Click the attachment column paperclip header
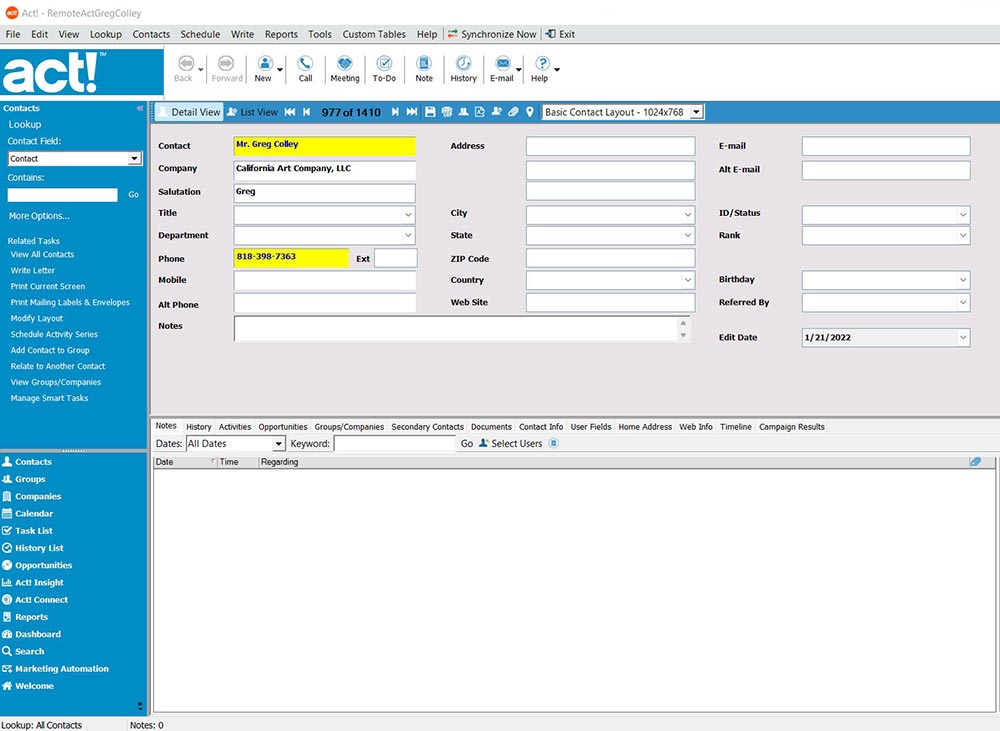Screen dimensions: 1000x731 pos(975,462)
